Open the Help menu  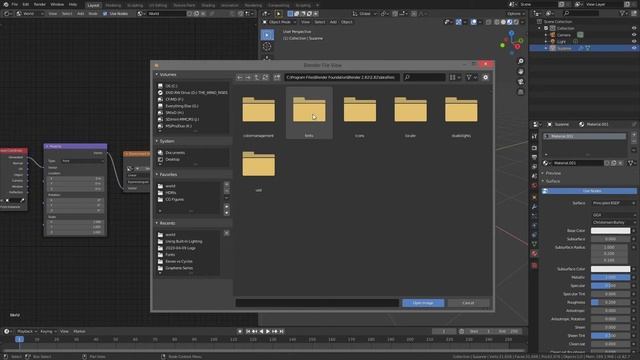(73, 4)
